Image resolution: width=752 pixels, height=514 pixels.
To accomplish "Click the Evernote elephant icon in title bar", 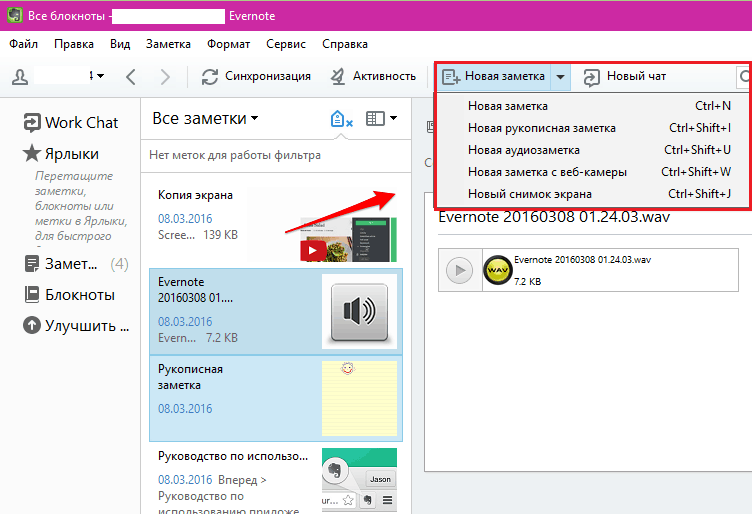I will (x=15, y=15).
